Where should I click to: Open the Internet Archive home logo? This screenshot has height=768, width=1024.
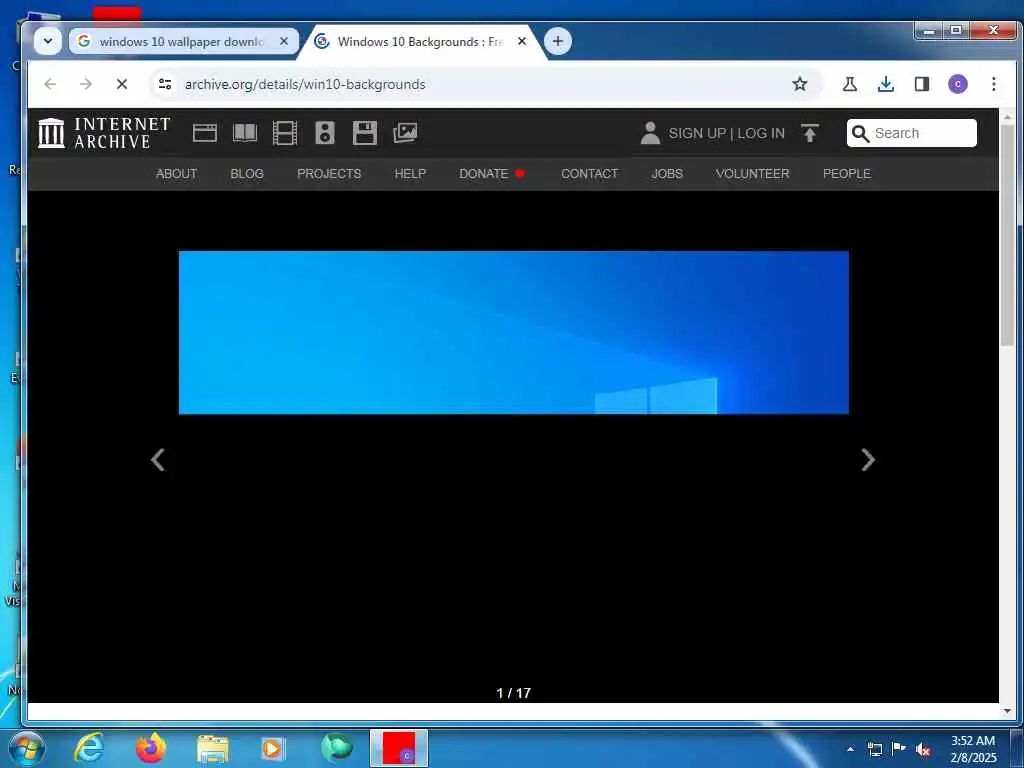tap(104, 133)
